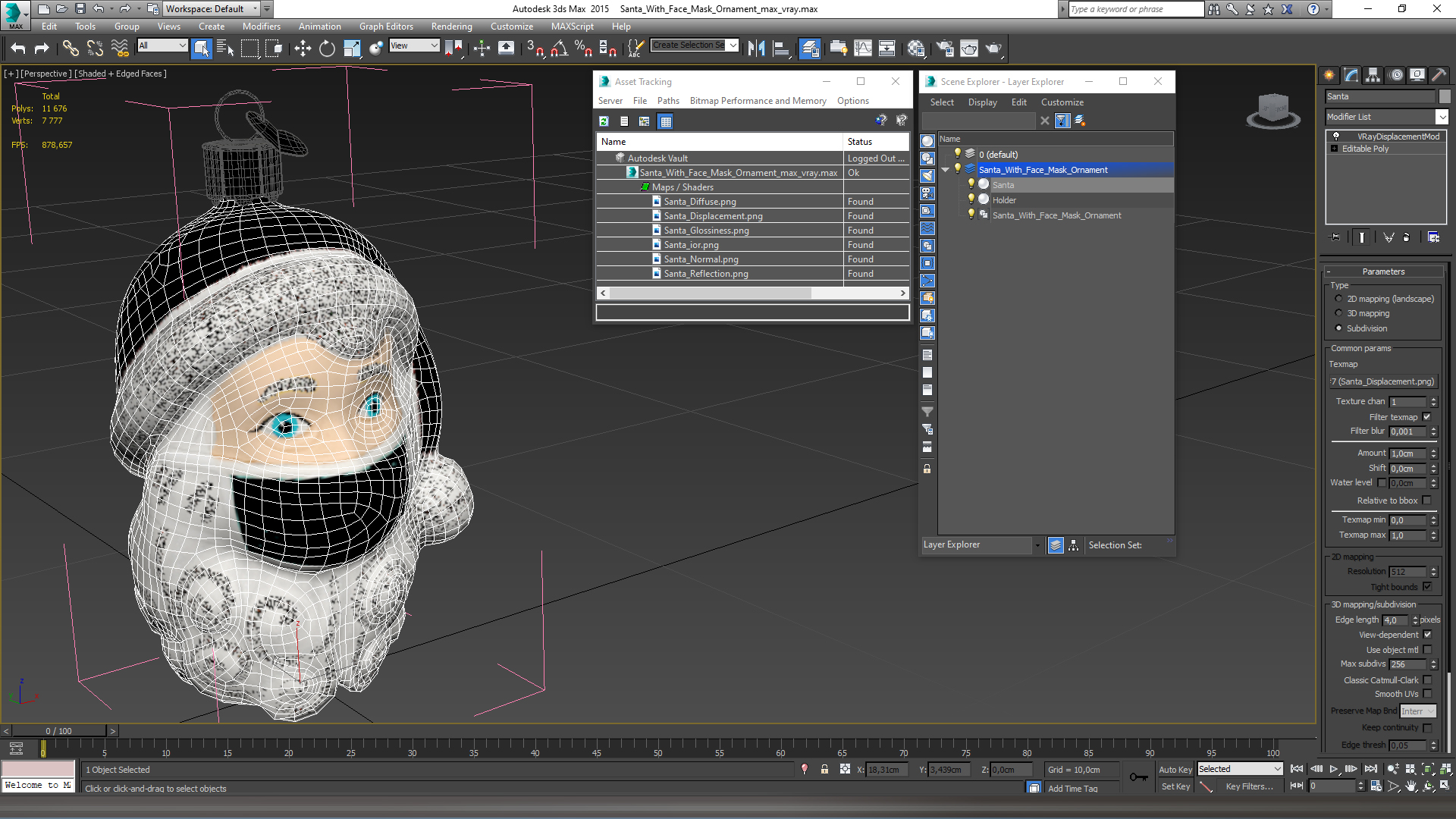1456x819 pixels.
Task: Enable Relative to bbox checkbox
Action: click(x=1426, y=500)
